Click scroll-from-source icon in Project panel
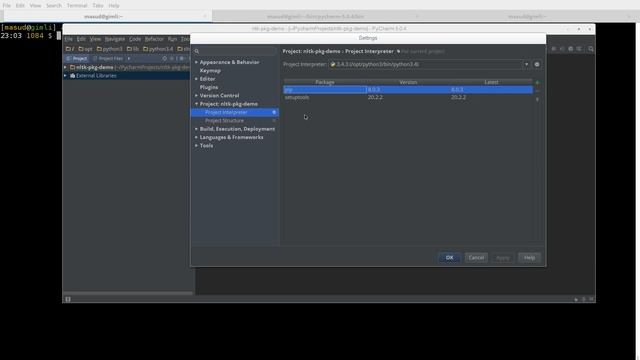Screen dimensions: 640x360 [x=164, y=59]
